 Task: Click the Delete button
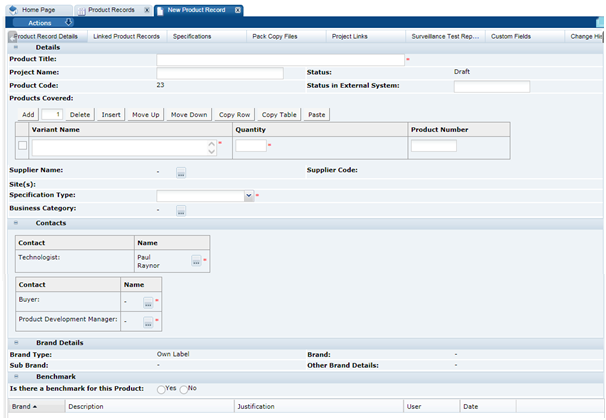[80, 115]
